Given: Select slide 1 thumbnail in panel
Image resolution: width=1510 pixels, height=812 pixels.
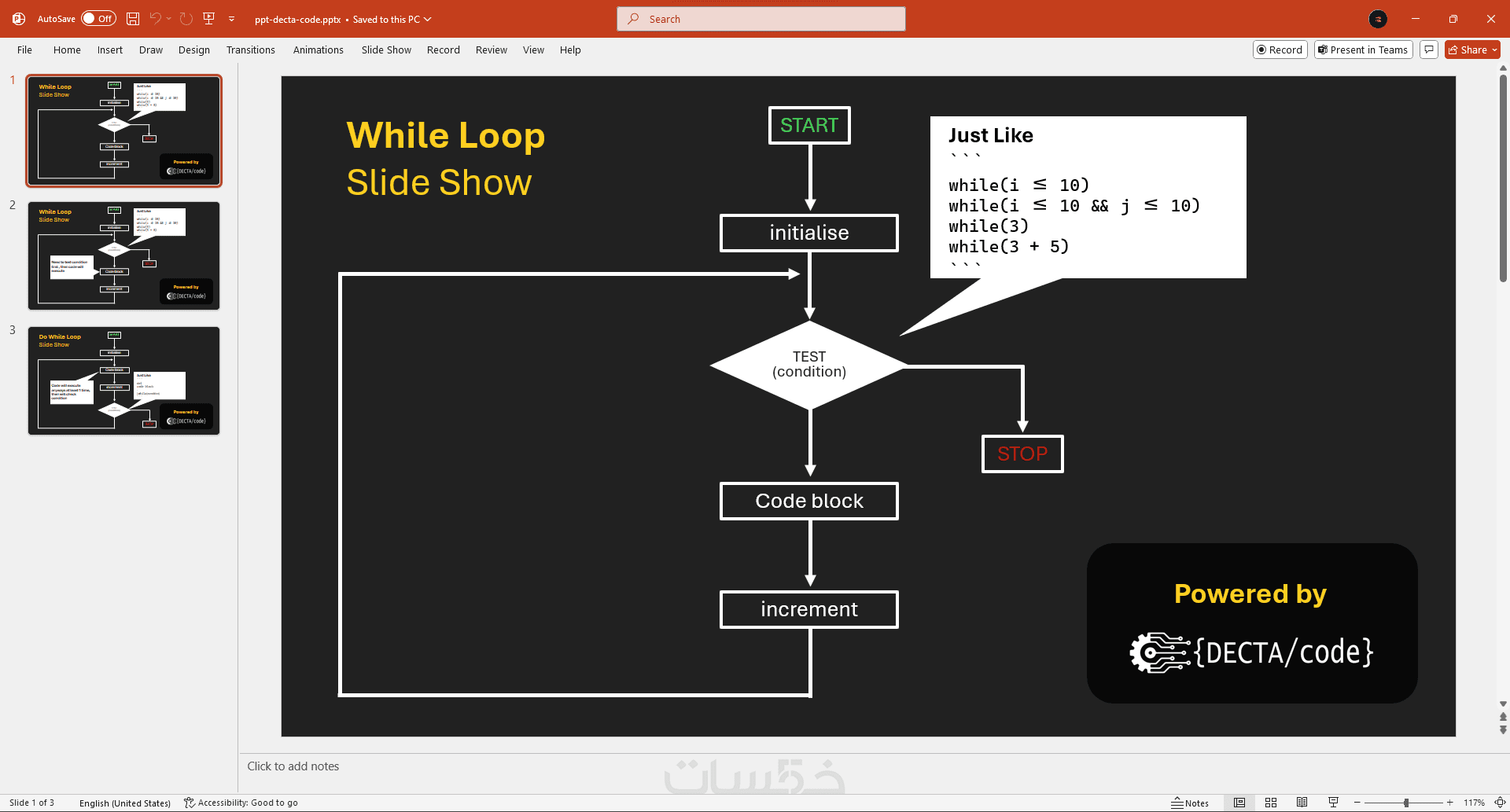Looking at the screenshot, I should tap(124, 130).
